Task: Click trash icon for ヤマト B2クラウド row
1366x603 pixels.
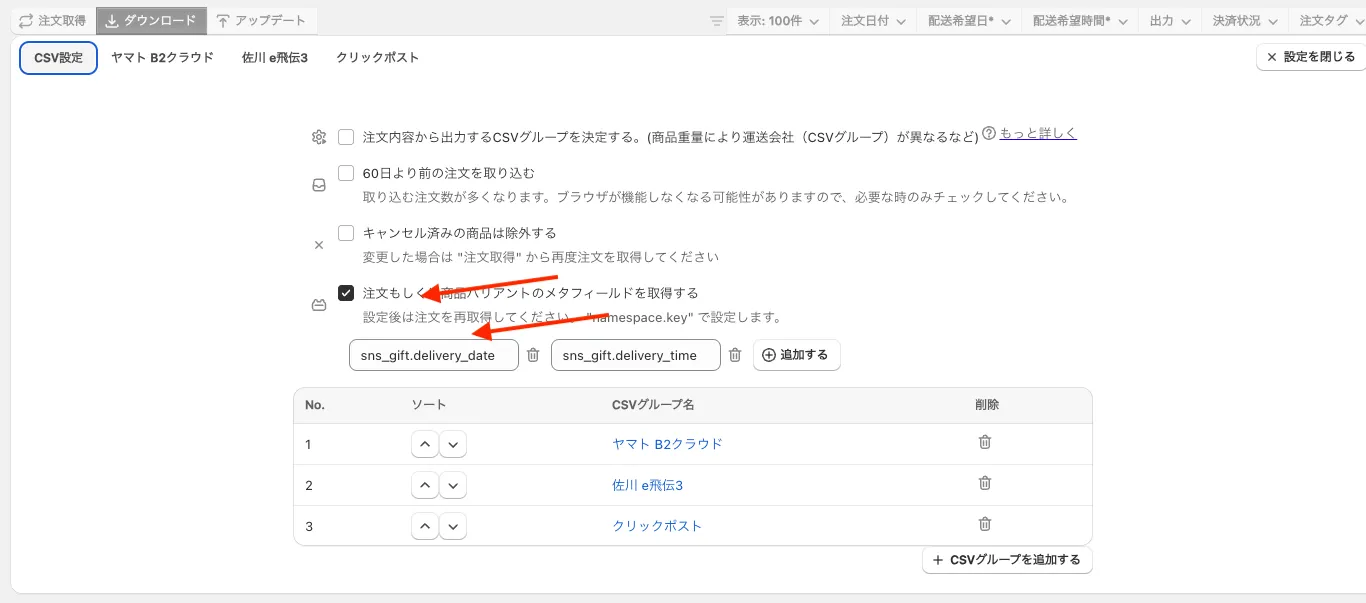Action: coord(985,442)
